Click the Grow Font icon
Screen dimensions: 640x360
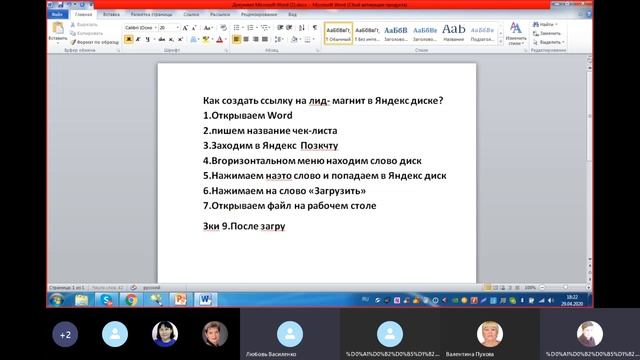coord(185,28)
